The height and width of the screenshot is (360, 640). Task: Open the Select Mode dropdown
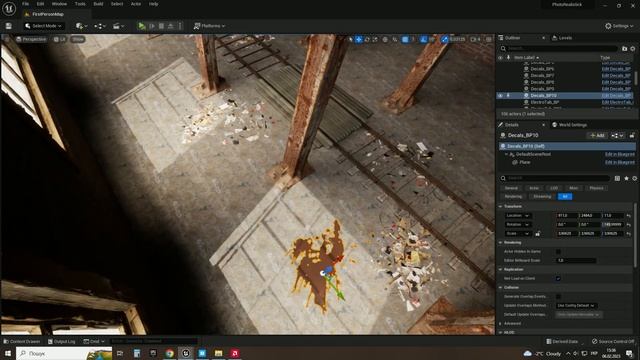click(43, 26)
